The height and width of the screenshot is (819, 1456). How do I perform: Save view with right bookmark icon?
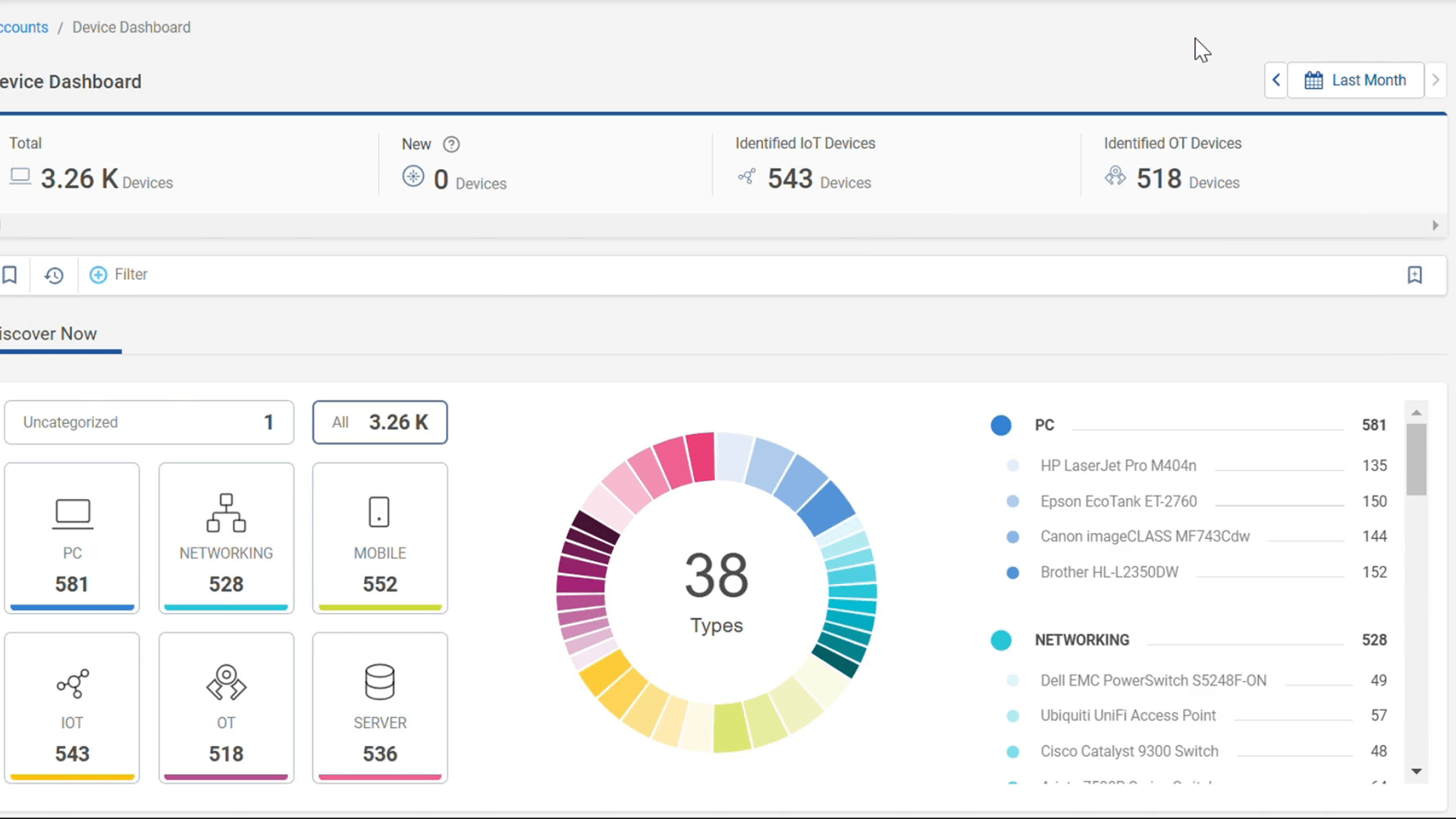[x=1414, y=275]
